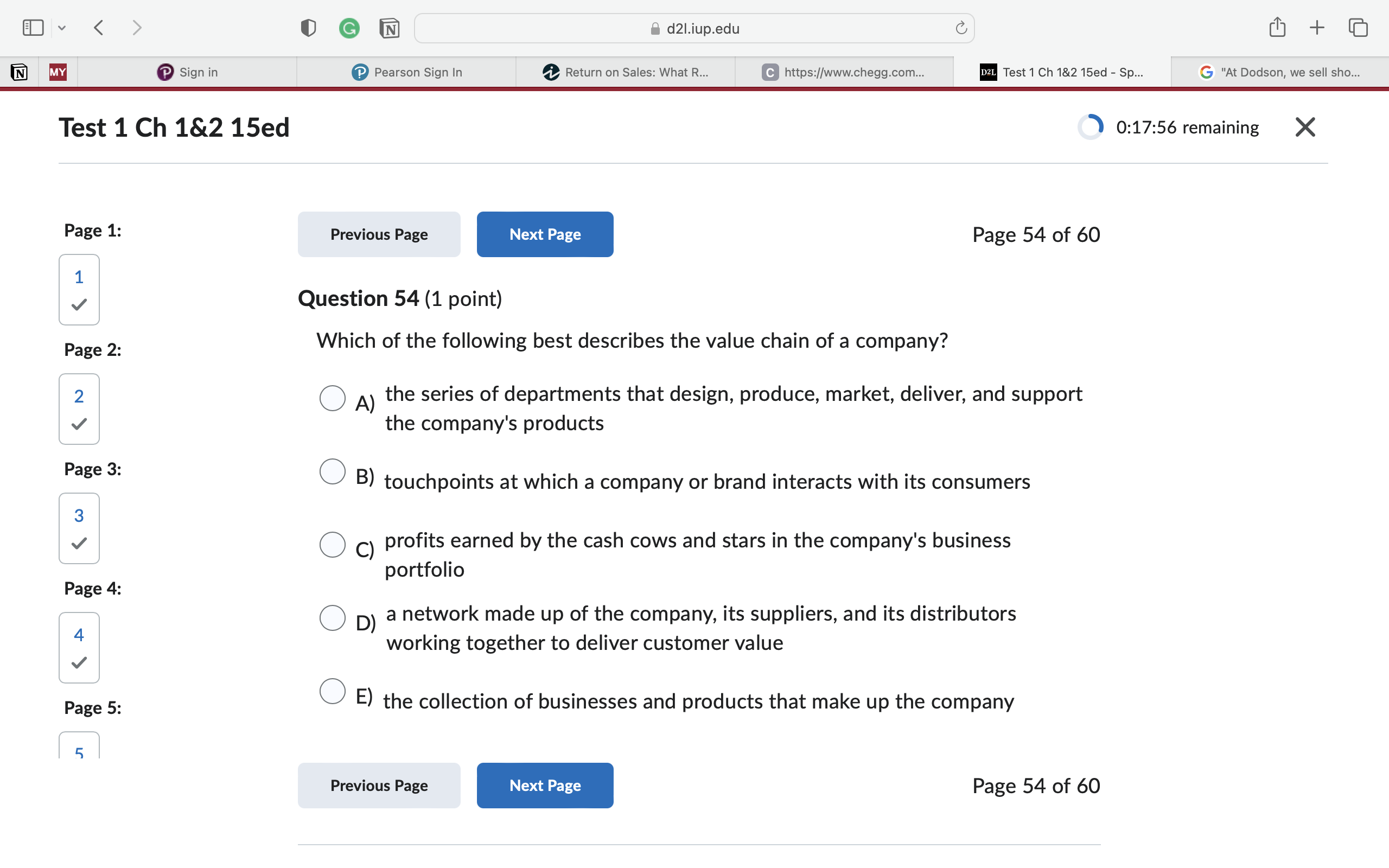Open the pinned Notion tab

coord(19,72)
